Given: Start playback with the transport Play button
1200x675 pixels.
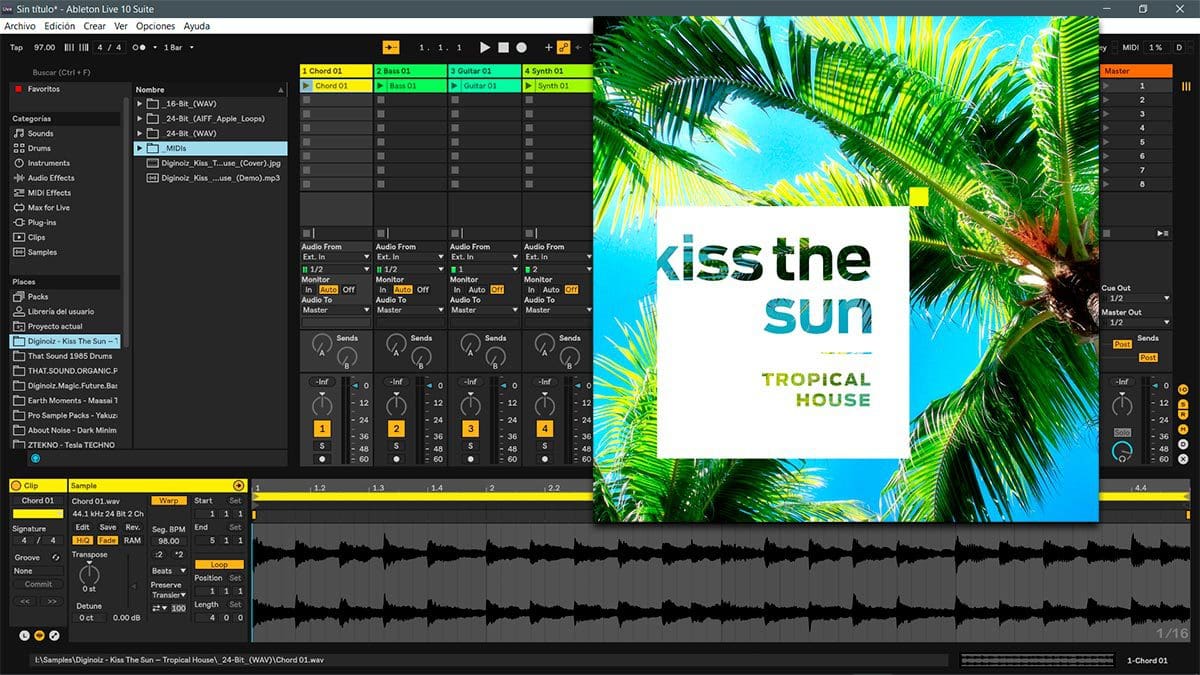Looking at the screenshot, I should pos(485,47).
